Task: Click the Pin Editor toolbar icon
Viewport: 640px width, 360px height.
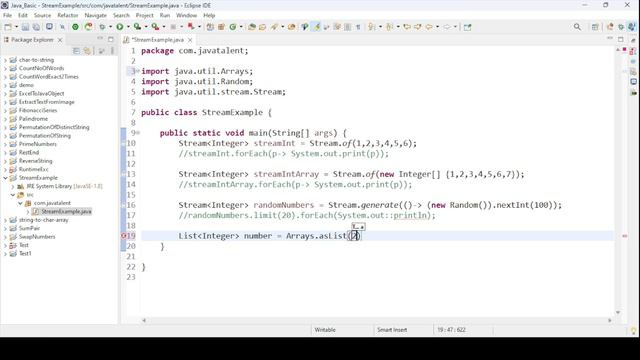Action: (x=467, y=27)
